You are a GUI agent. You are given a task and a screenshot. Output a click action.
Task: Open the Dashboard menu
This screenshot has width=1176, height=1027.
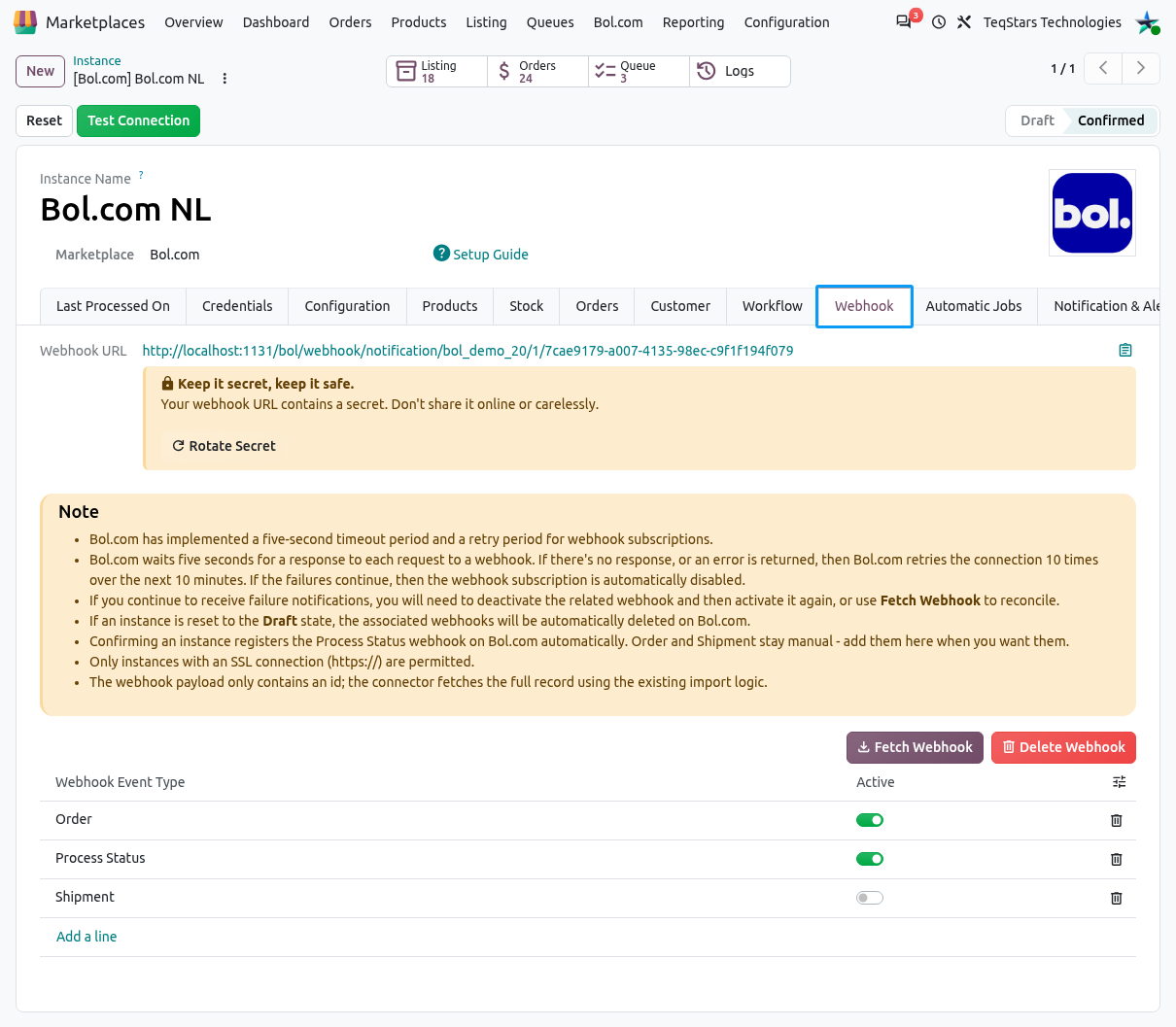pos(276,22)
